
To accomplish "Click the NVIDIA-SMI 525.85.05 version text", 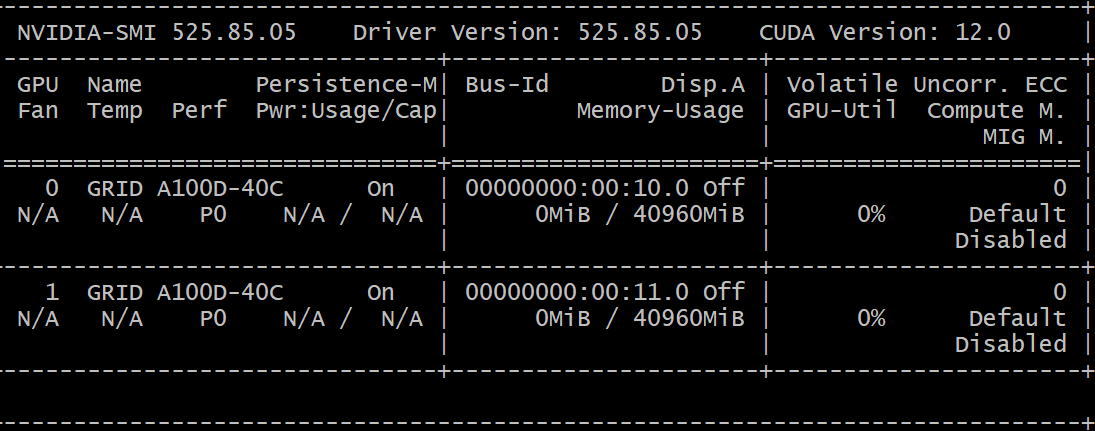I will (156, 32).
